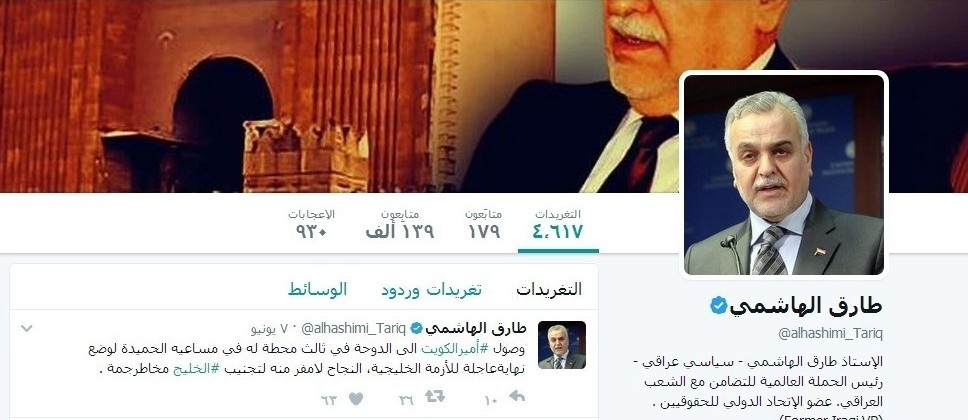Click small avatar beside the tweet
968x420 pixels.
click(x=562, y=345)
